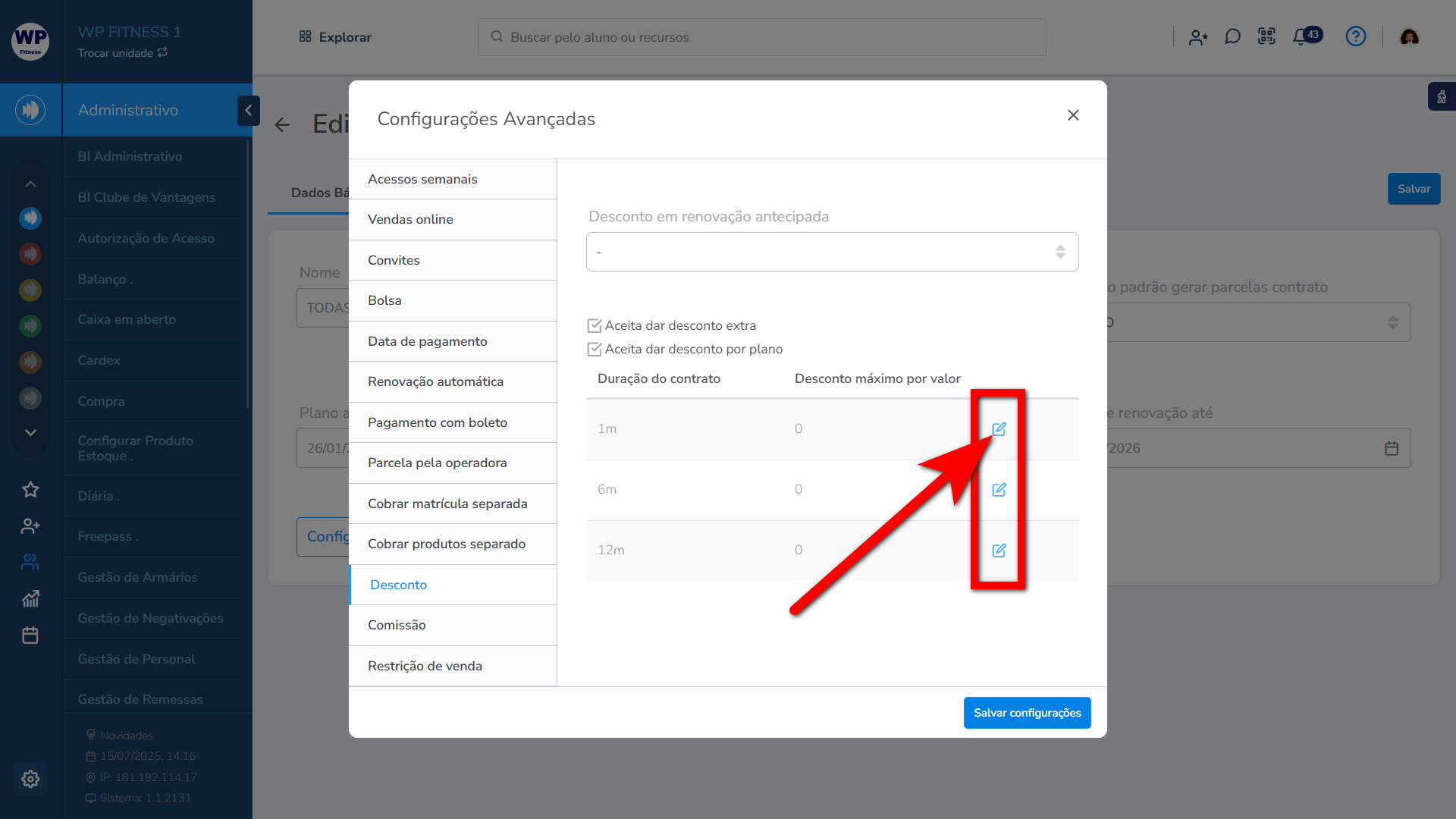The width and height of the screenshot is (1456, 819).
Task: Toggle Aceita dar desconto extra checkbox
Action: coord(595,326)
